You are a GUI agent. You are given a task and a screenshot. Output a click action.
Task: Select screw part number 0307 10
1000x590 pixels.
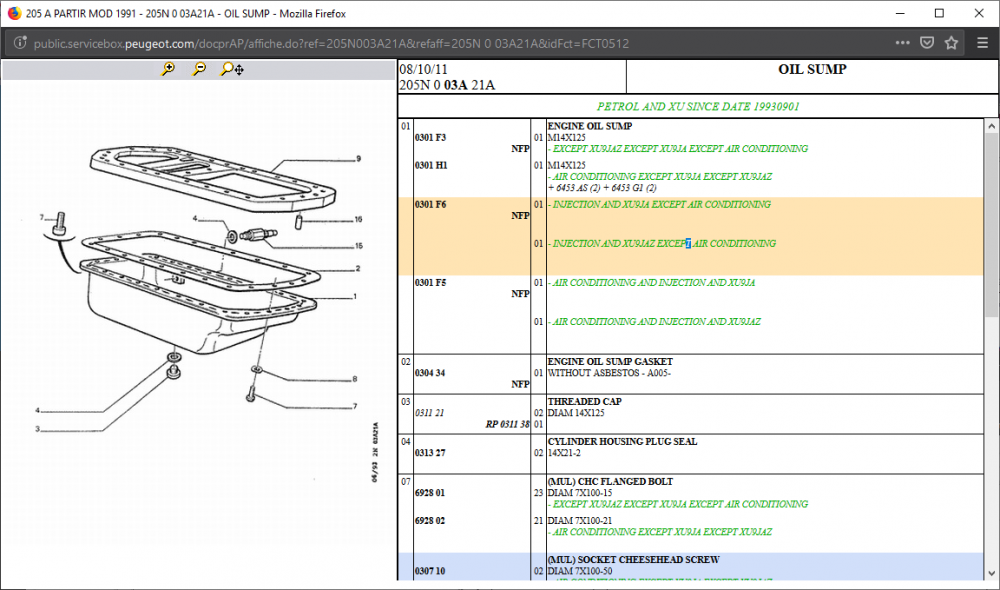point(430,571)
